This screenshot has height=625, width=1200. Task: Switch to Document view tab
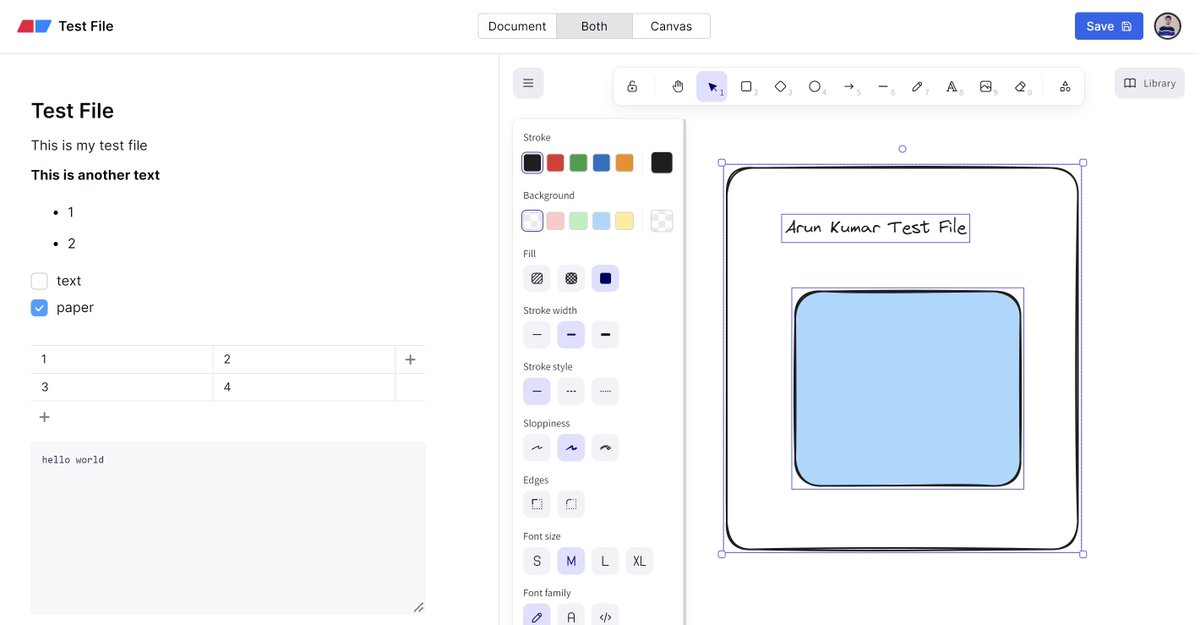[x=517, y=26]
